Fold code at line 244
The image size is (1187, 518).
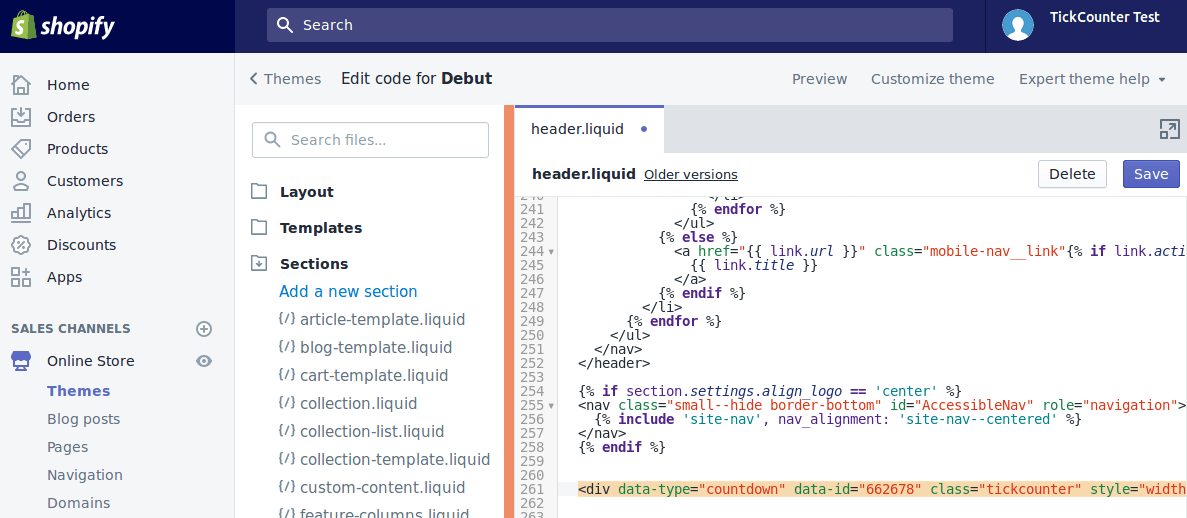pos(551,252)
